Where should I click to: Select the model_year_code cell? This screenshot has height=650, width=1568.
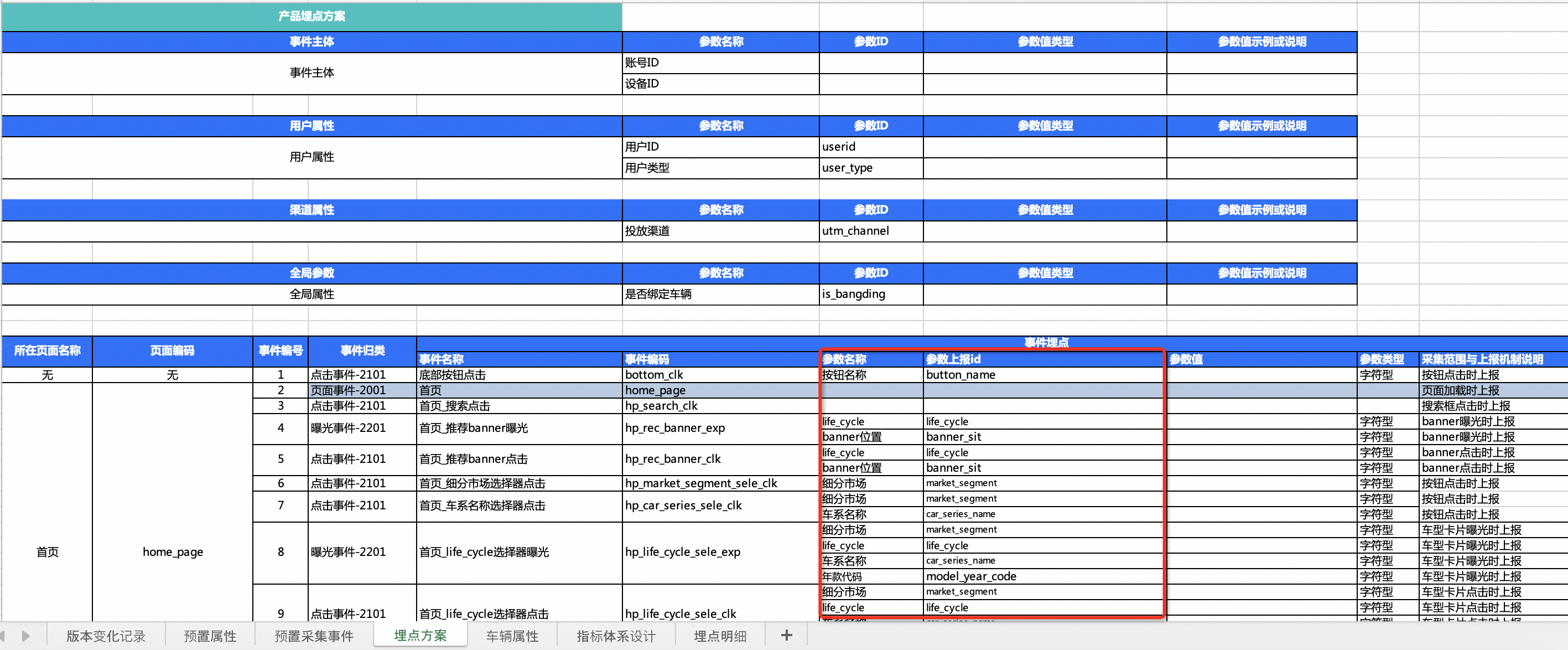(1045, 576)
